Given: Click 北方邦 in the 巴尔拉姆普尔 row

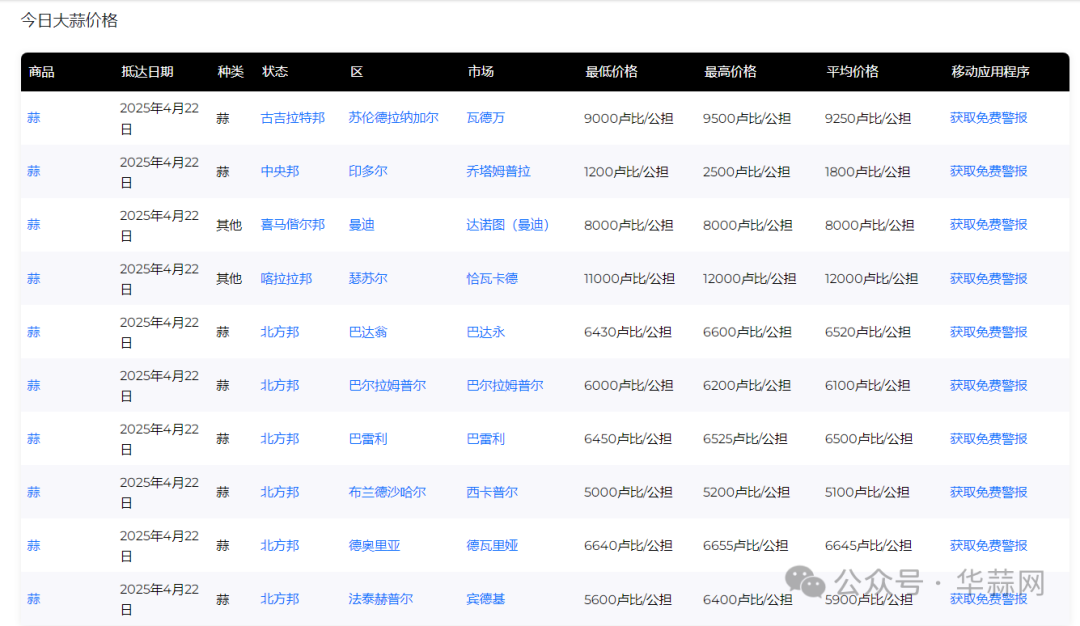Looking at the screenshot, I should pos(280,385).
